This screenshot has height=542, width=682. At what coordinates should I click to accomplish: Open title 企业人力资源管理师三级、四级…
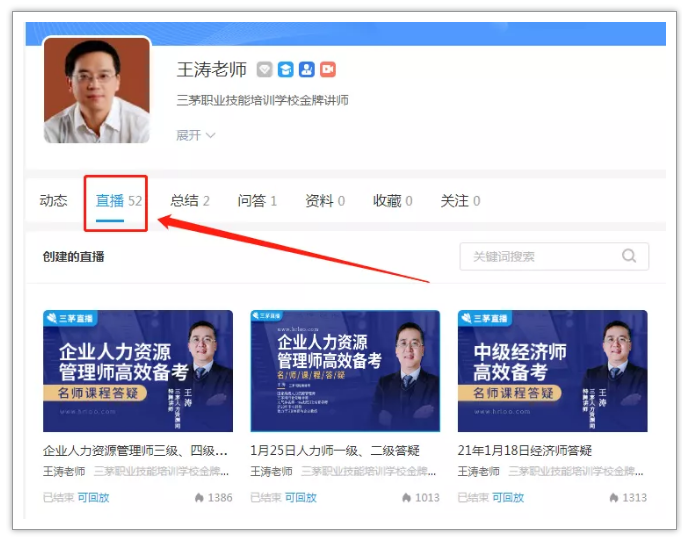135,451
